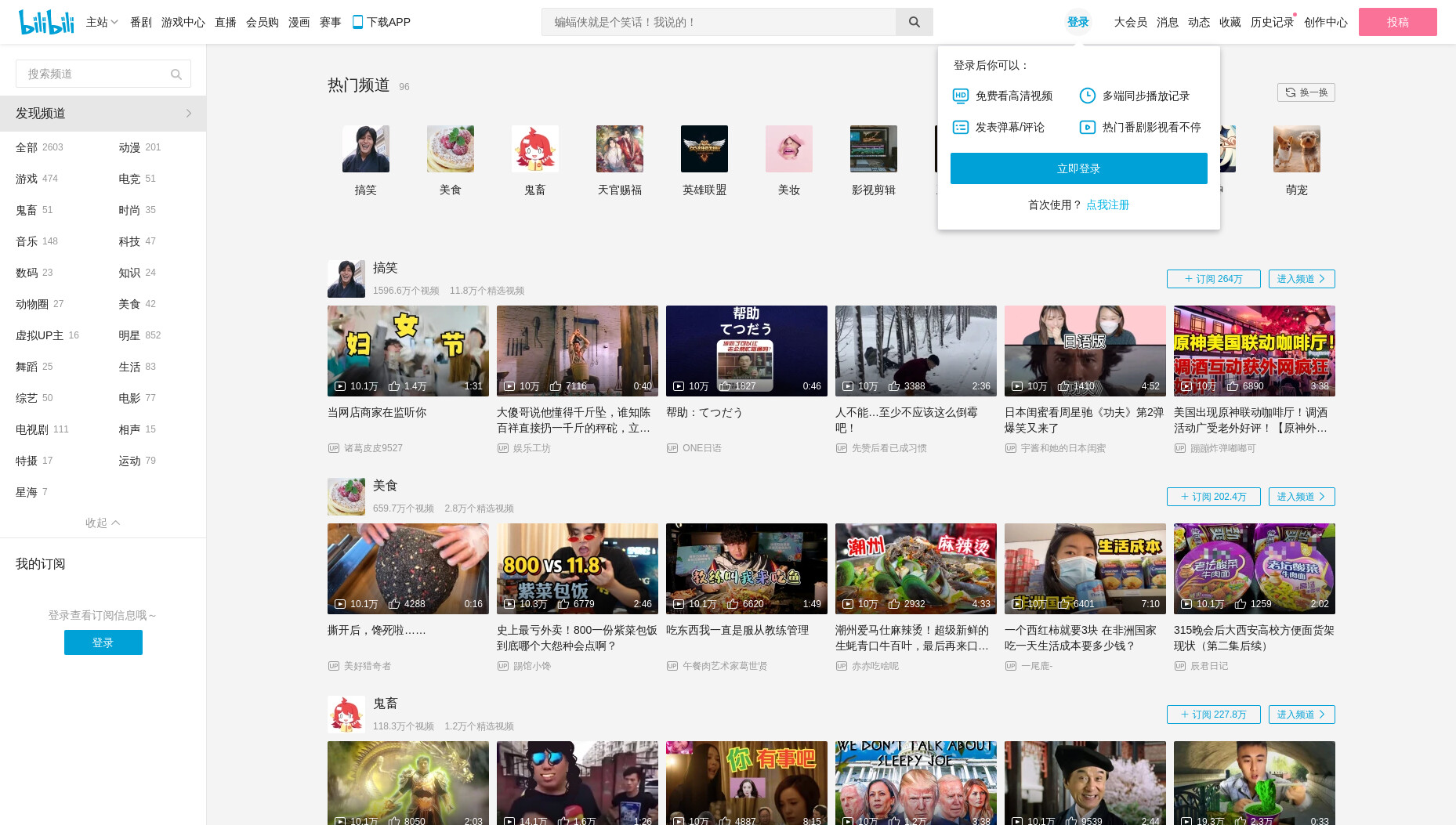1456x825 pixels.
Task: Open 游戏中心 in the top navigation
Action: (x=183, y=22)
